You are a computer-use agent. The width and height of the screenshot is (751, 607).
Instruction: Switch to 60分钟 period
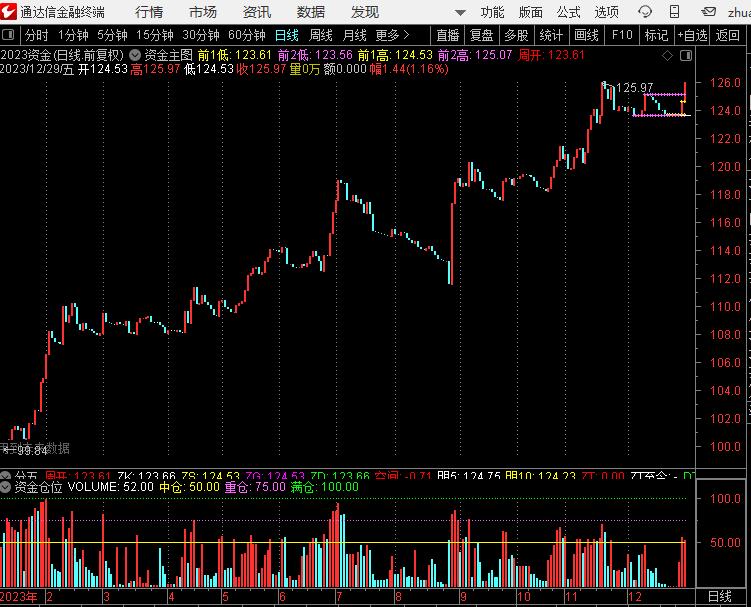point(247,35)
